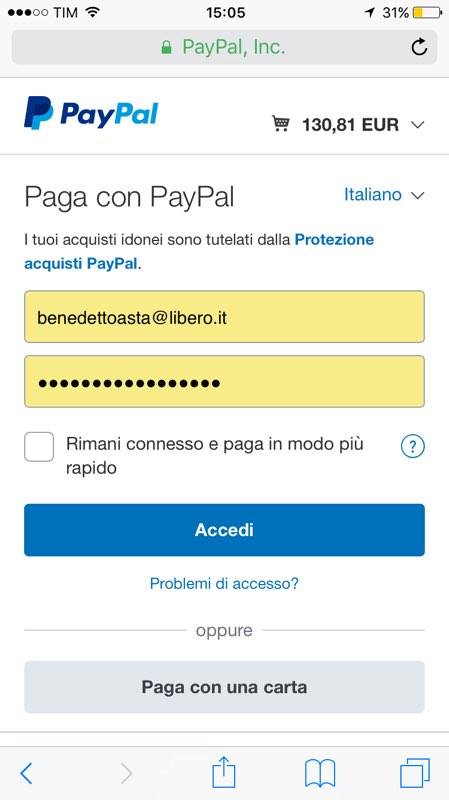
Task: Open Safari bookmarks book icon
Action: click(x=320, y=773)
